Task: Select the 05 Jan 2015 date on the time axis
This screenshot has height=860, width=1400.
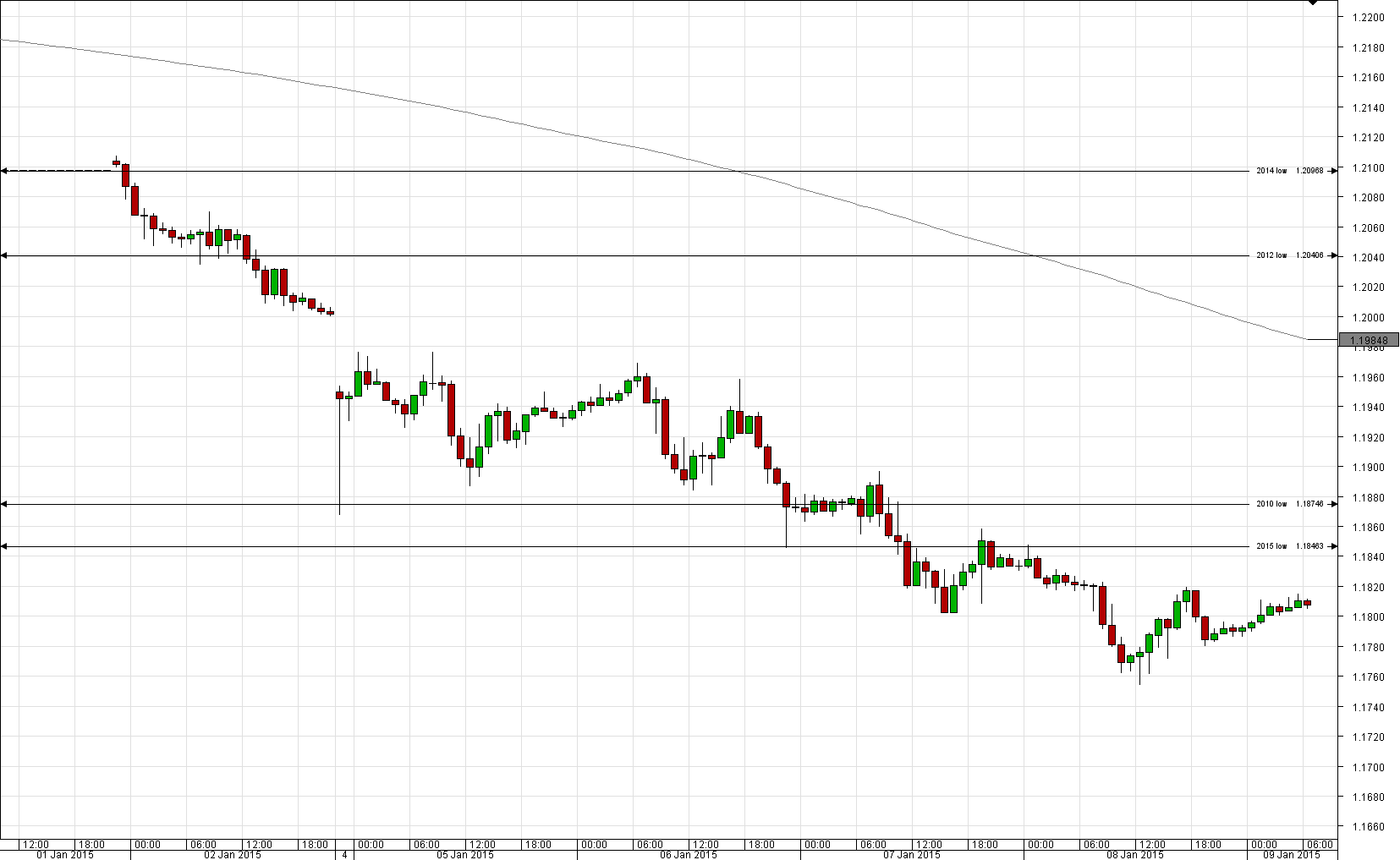Action: point(465,855)
